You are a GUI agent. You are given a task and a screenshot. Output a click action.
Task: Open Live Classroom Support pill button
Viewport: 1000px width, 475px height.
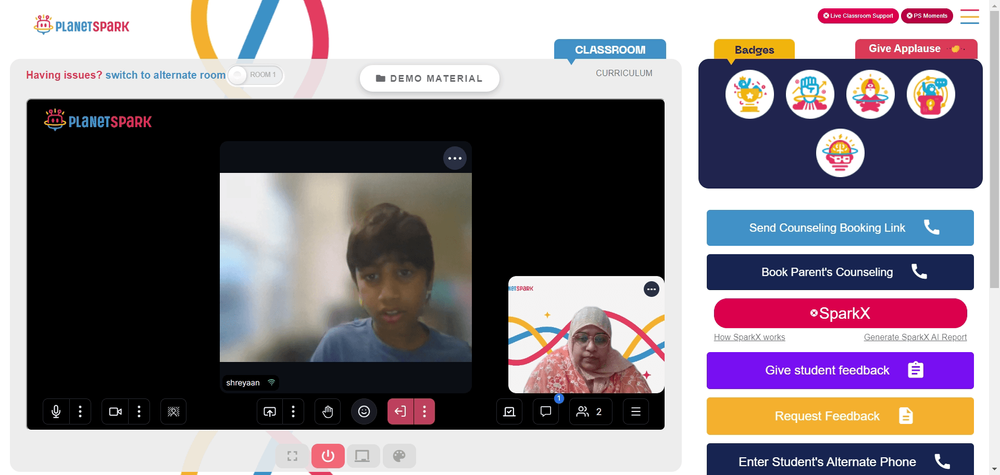[858, 16]
